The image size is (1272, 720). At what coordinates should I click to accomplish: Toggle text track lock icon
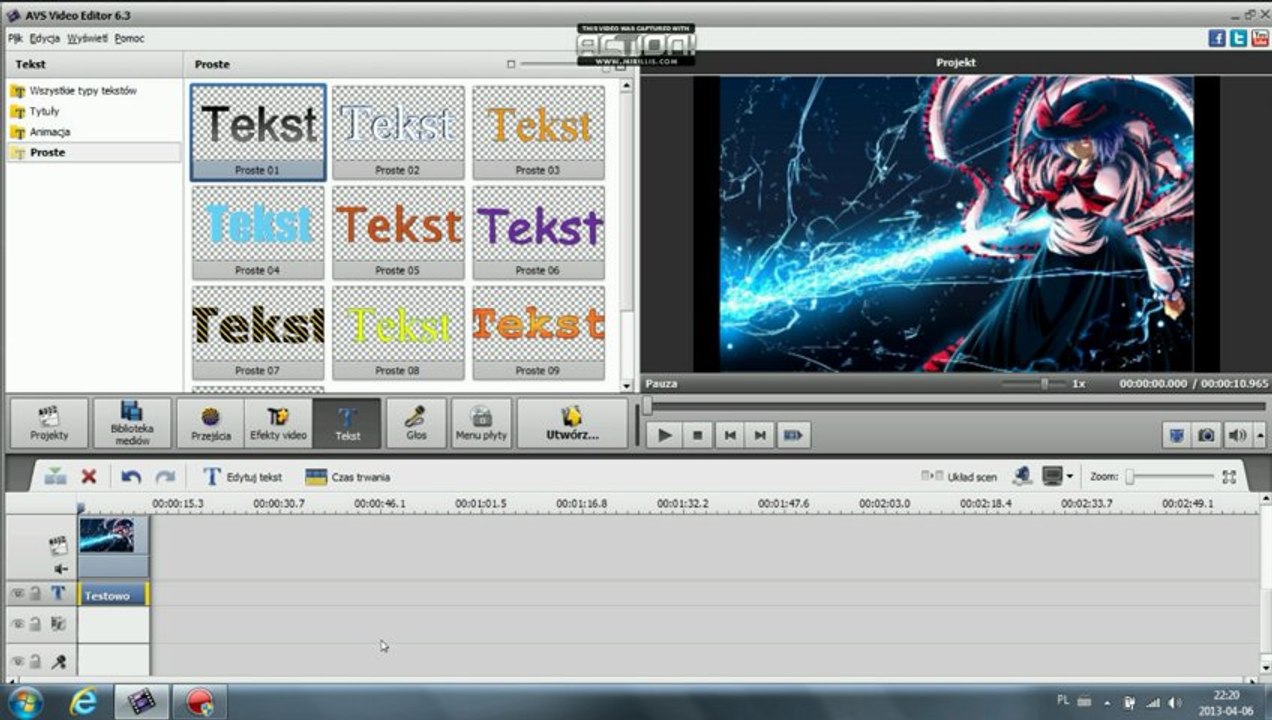[x=34, y=593]
